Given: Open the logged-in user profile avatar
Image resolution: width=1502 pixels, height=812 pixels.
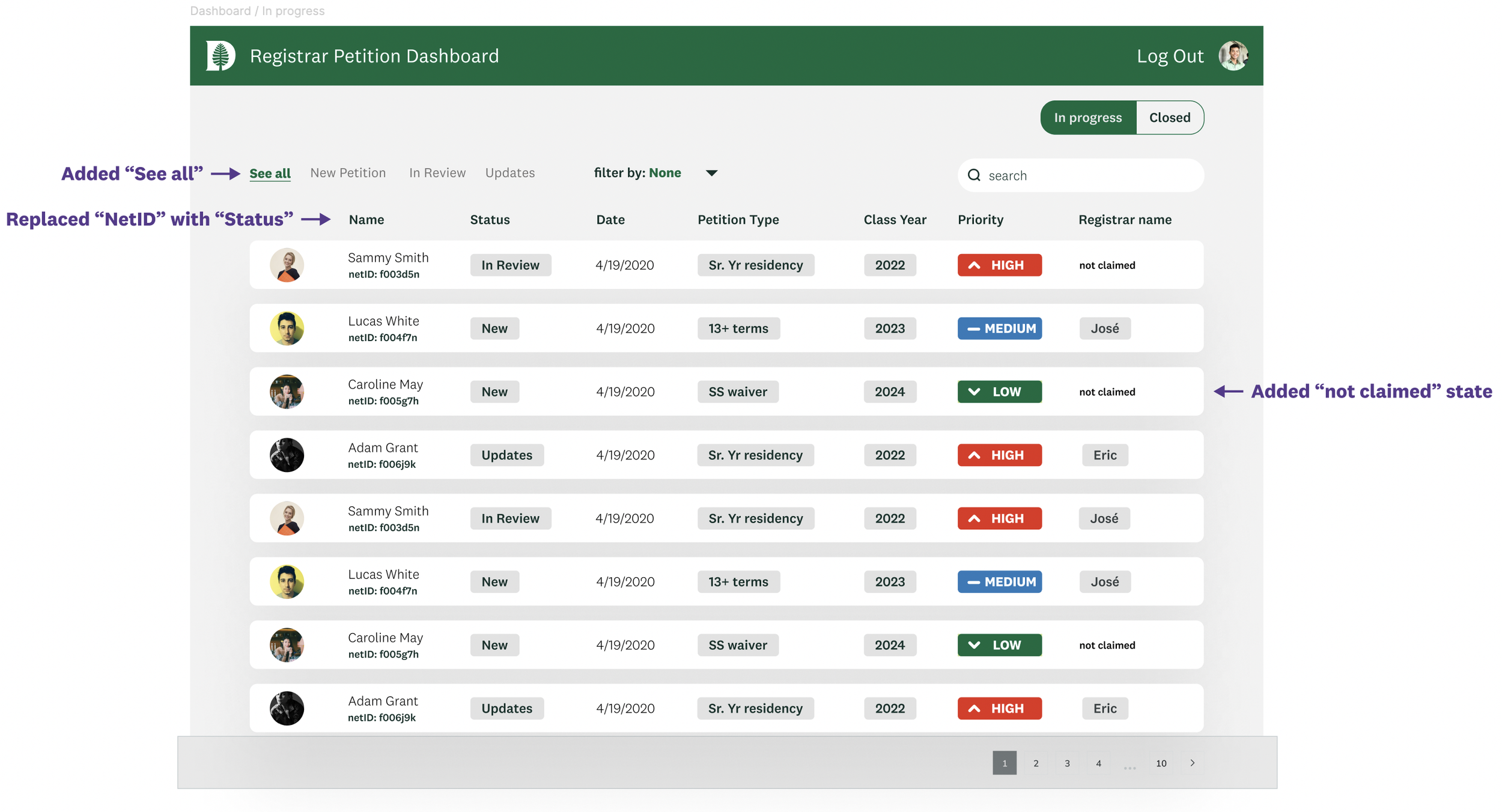Looking at the screenshot, I should (1233, 56).
